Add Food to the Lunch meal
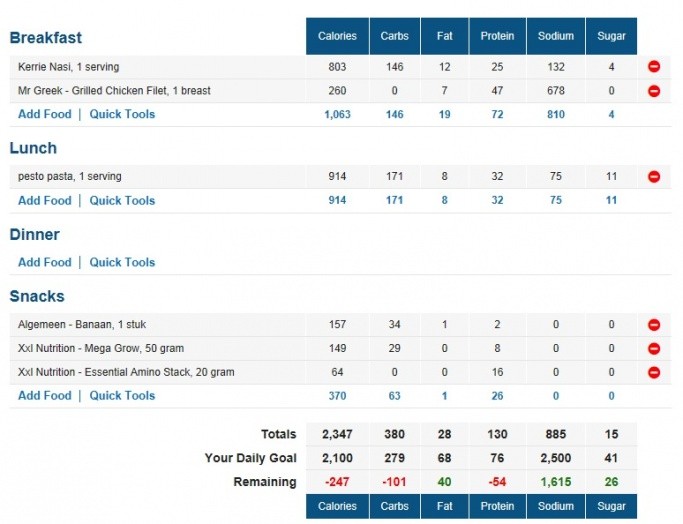The height and width of the screenshot is (524, 683). point(45,200)
